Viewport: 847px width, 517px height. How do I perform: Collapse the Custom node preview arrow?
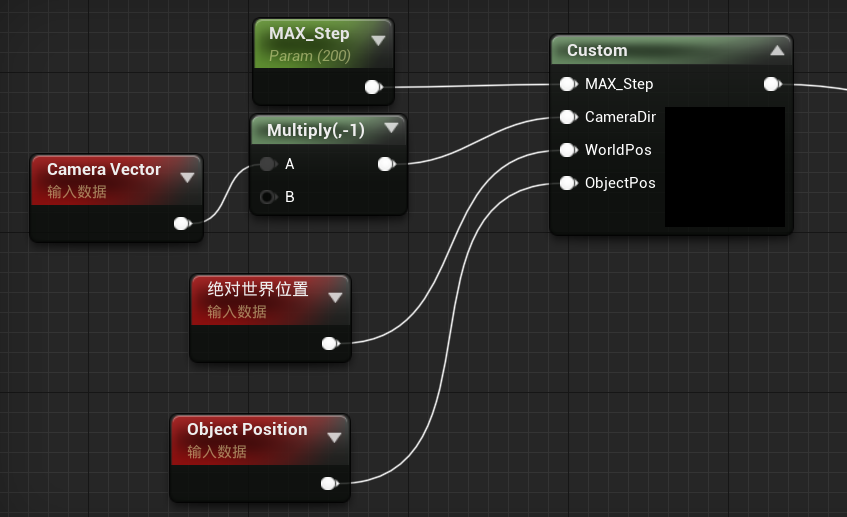click(x=777, y=50)
